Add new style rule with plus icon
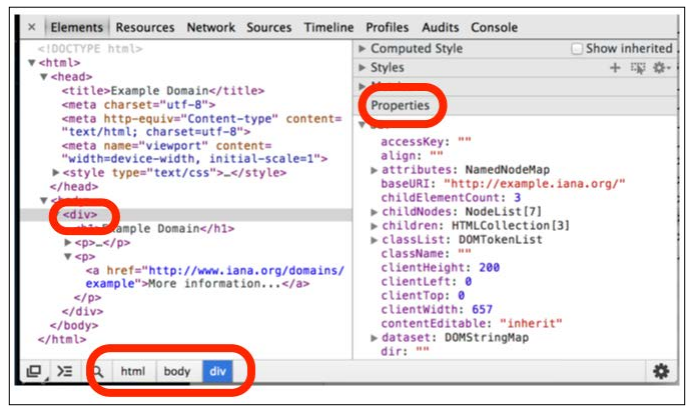This screenshot has height=409, width=689. pos(615,68)
